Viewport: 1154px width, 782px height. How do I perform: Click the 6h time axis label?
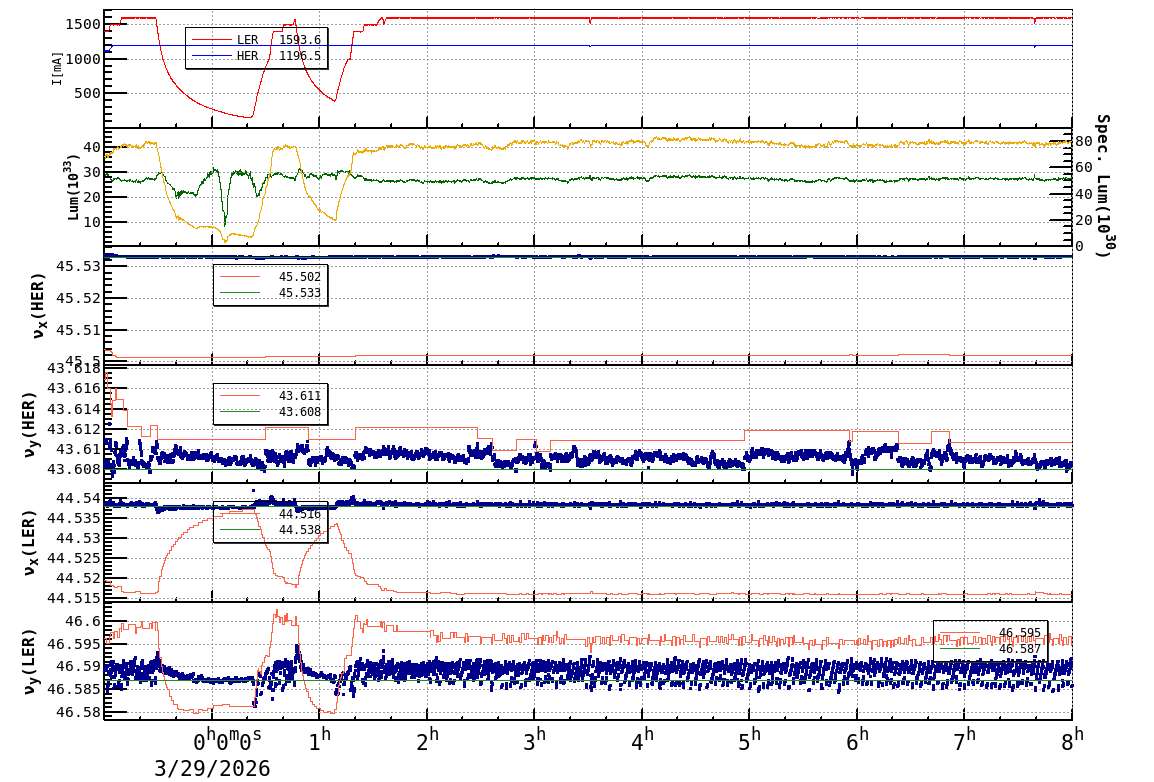click(x=857, y=741)
